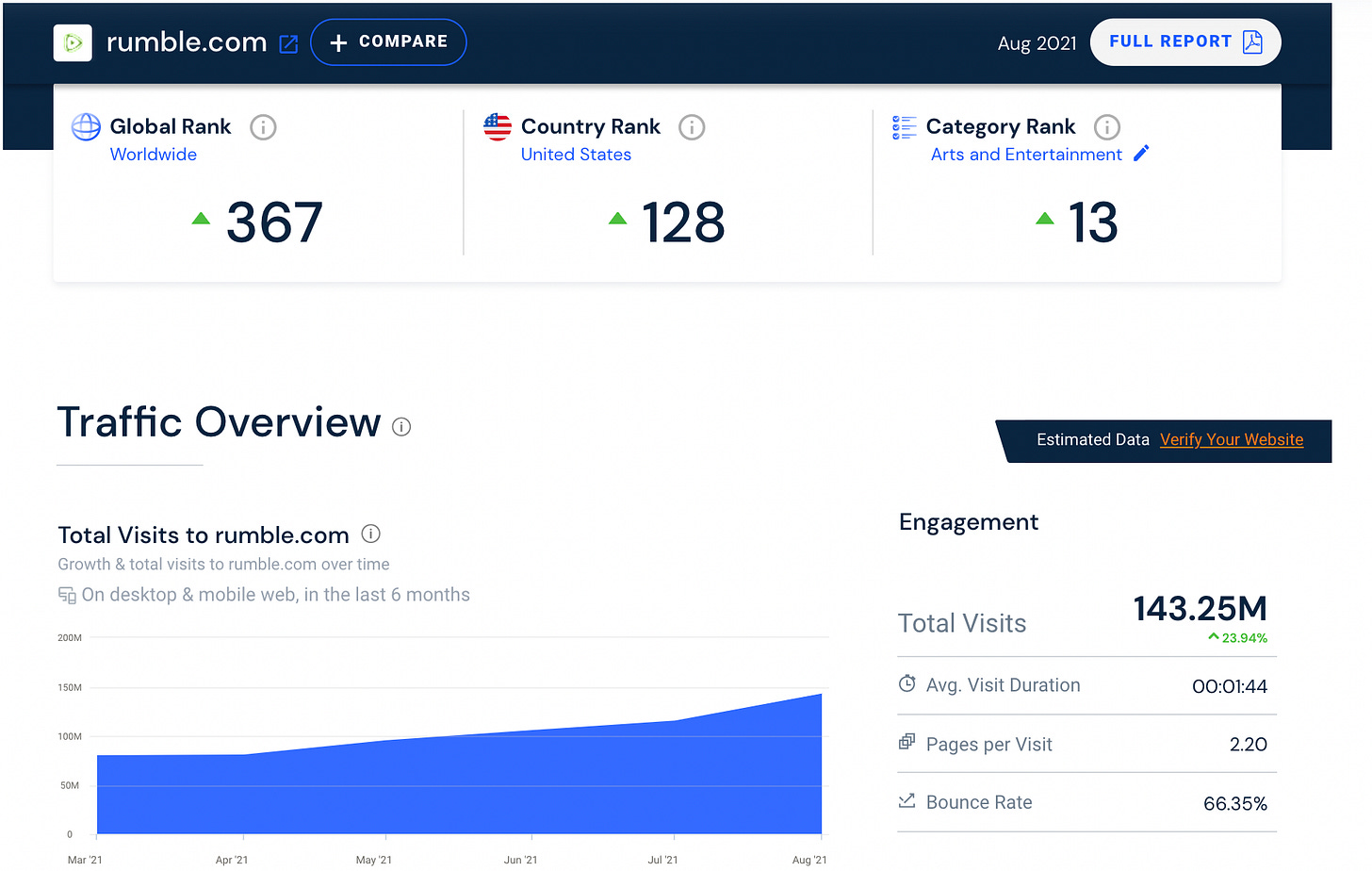Screen dimensions: 1372x871
Task: Click the green up arrow beside 13
Action: coord(1044,219)
